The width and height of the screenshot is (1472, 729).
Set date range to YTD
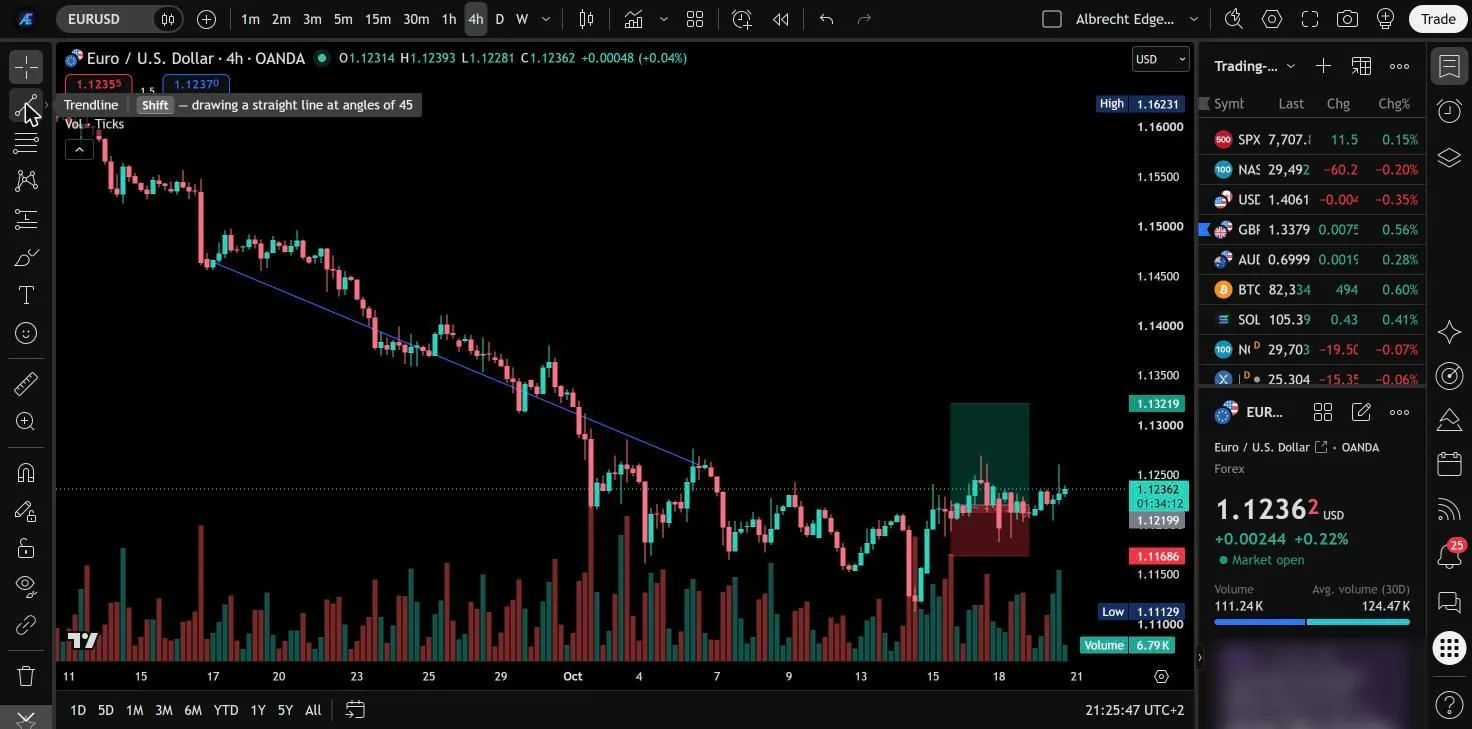coord(226,710)
